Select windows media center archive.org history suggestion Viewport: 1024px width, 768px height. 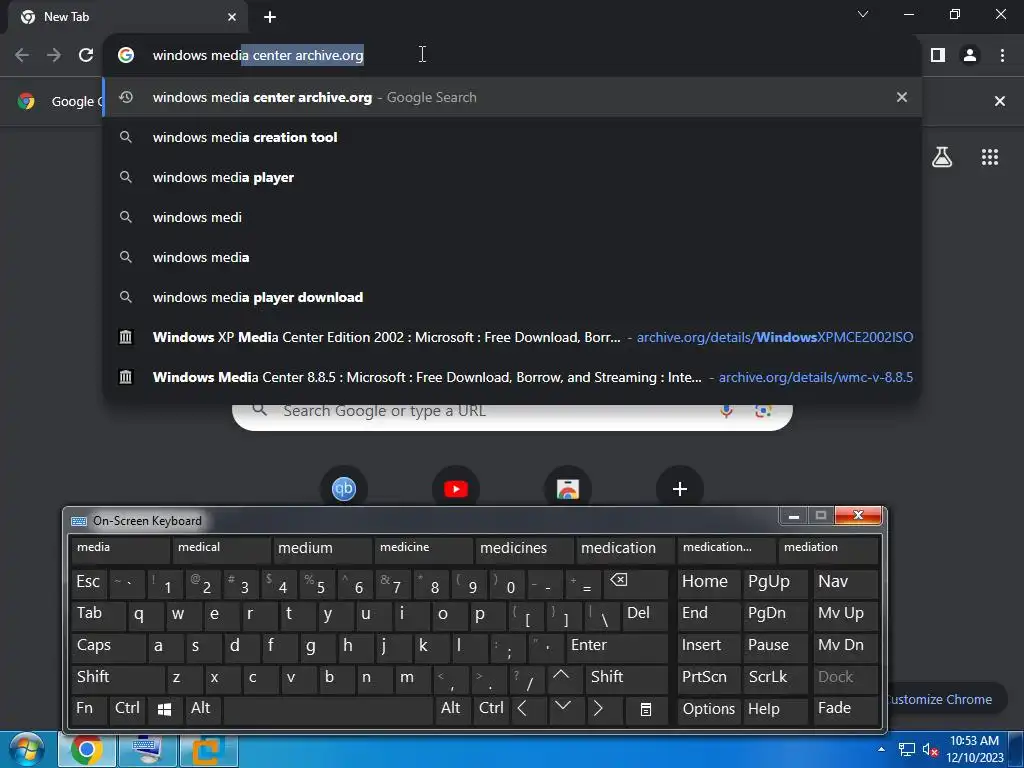point(513,97)
